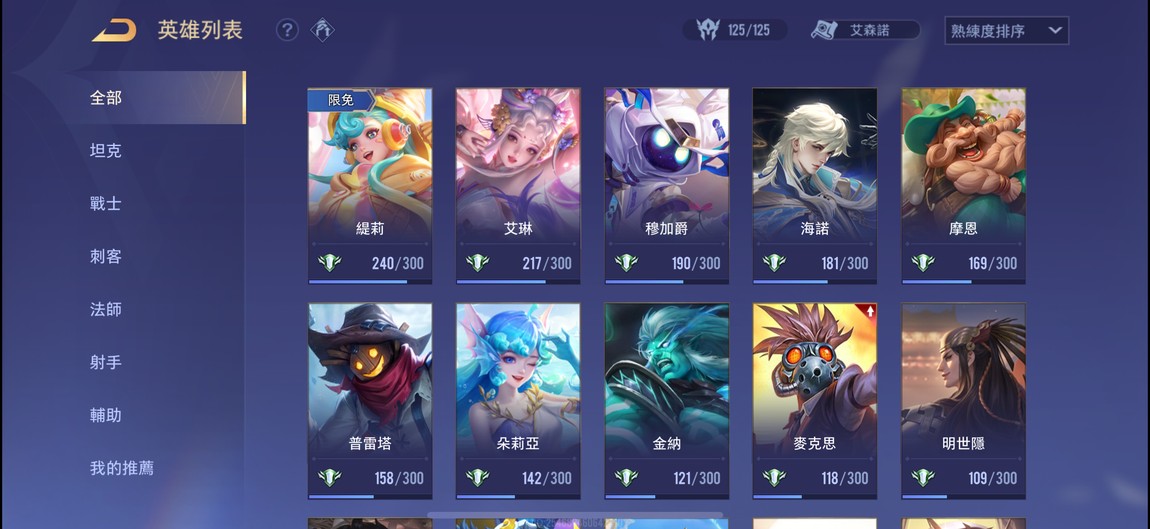This screenshot has width=1150, height=529.
Task: Click 海諾's mastery progress bar
Action: click(815, 281)
